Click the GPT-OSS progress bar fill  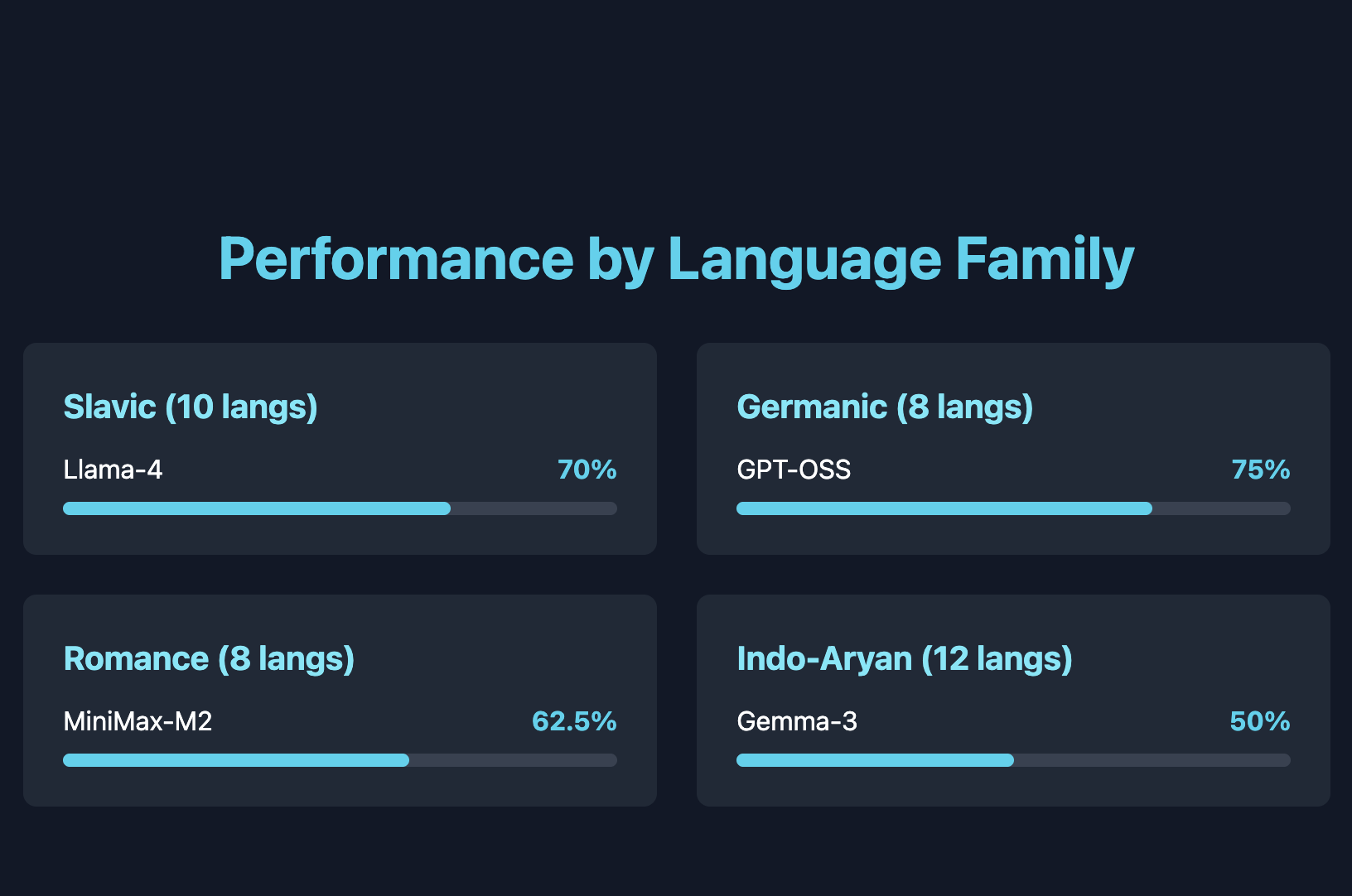[x=944, y=508]
